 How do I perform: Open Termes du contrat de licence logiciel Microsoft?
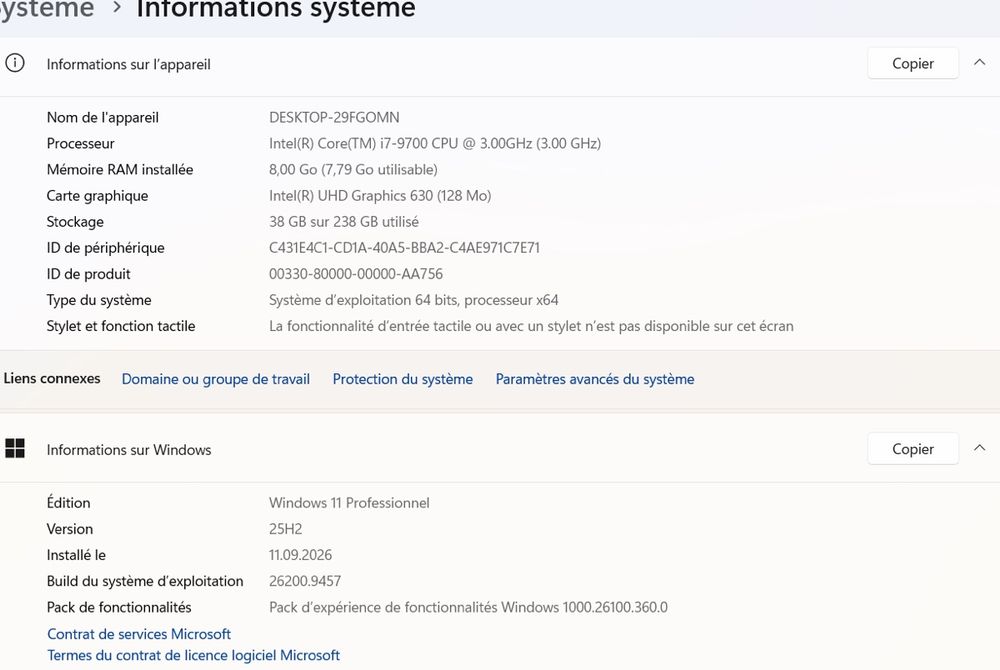tap(193, 655)
